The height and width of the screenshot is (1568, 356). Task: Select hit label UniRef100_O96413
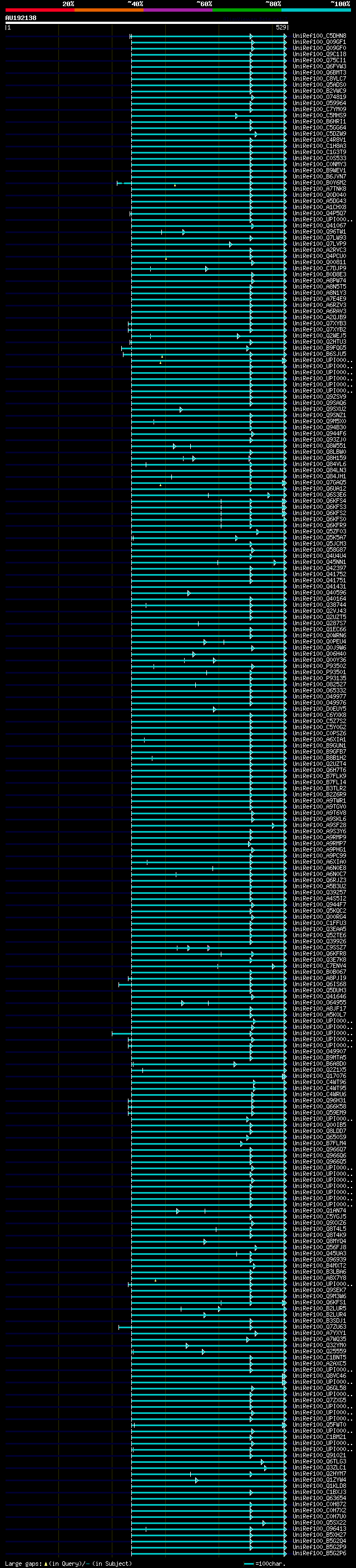pos(319,1529)
